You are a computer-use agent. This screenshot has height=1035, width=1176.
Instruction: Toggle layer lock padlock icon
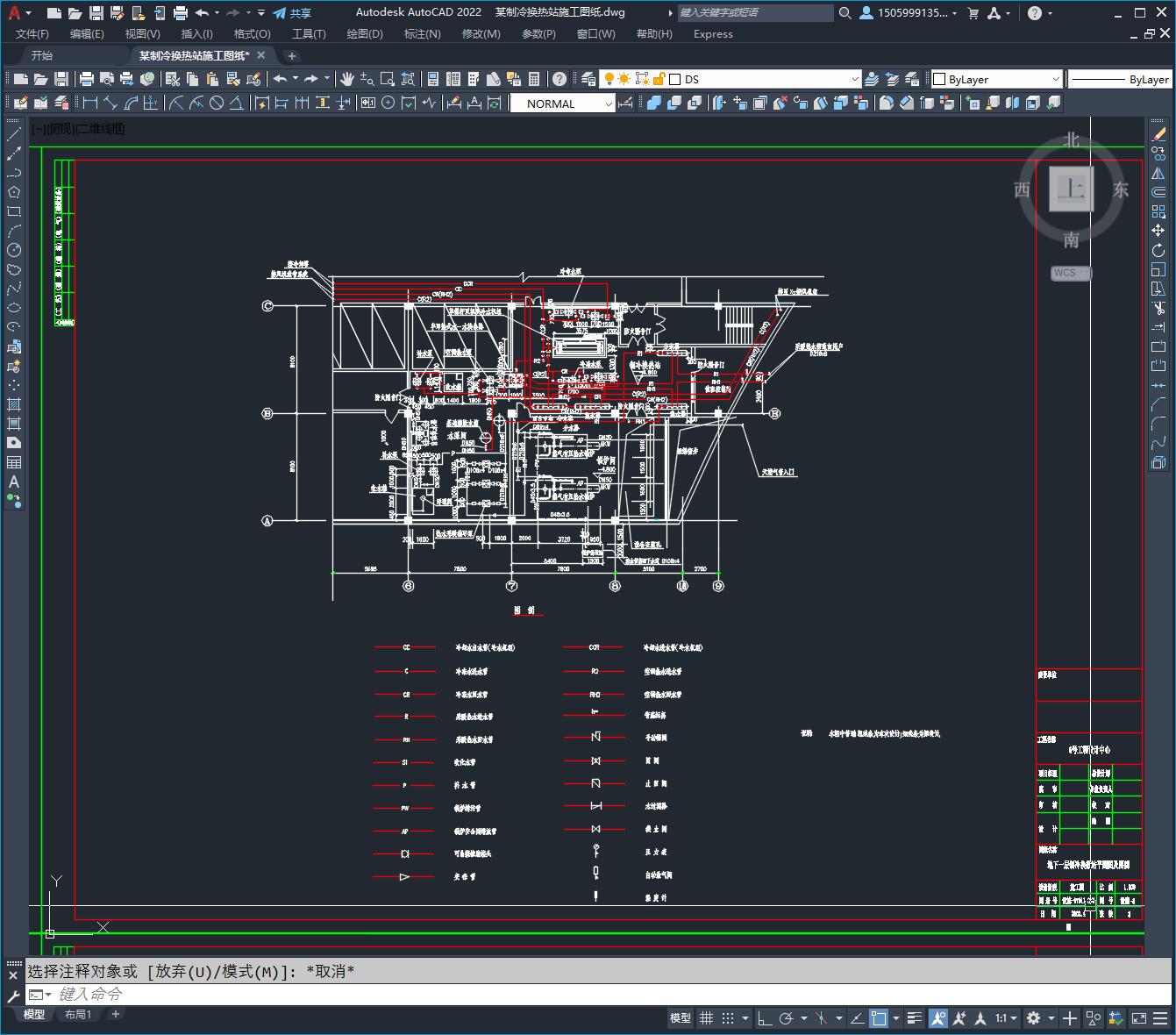click(659, 79)
